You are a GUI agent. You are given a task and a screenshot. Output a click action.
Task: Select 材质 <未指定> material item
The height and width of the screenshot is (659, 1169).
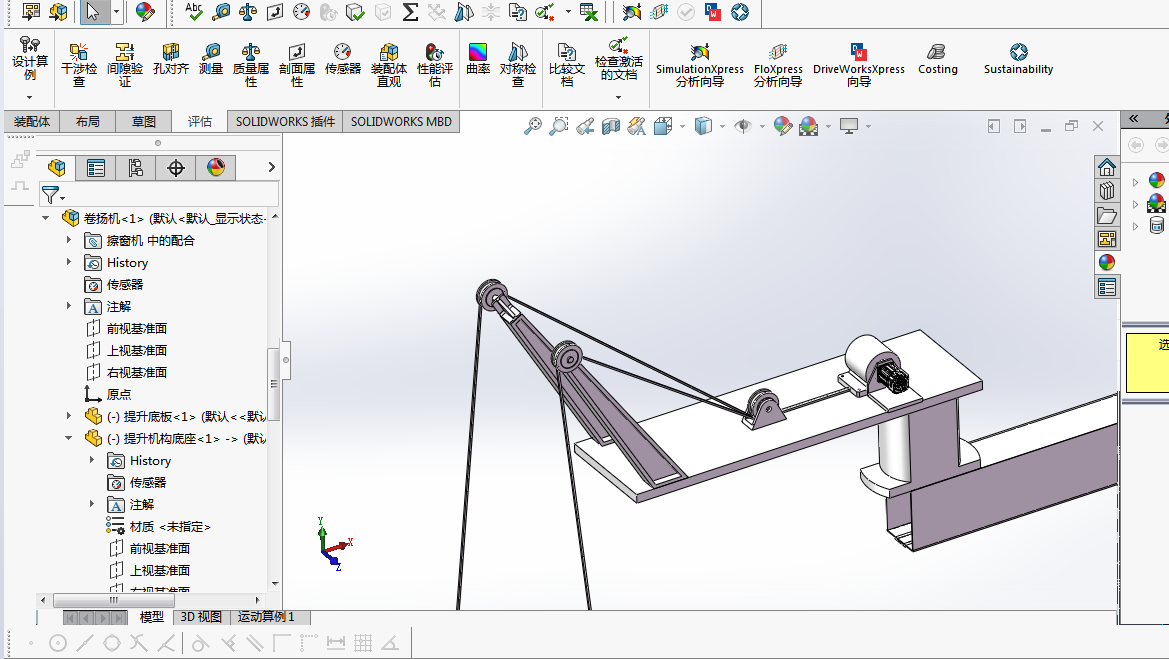click(159, 526)
